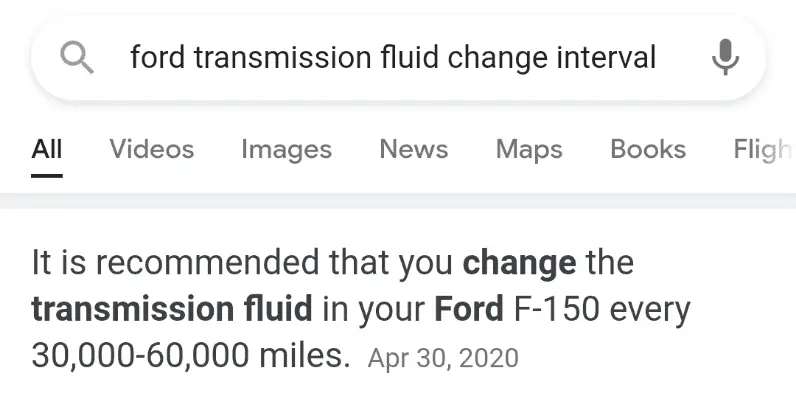Open the Images tab
This screenshot has height=415, width=796.
tap(286, 150)
